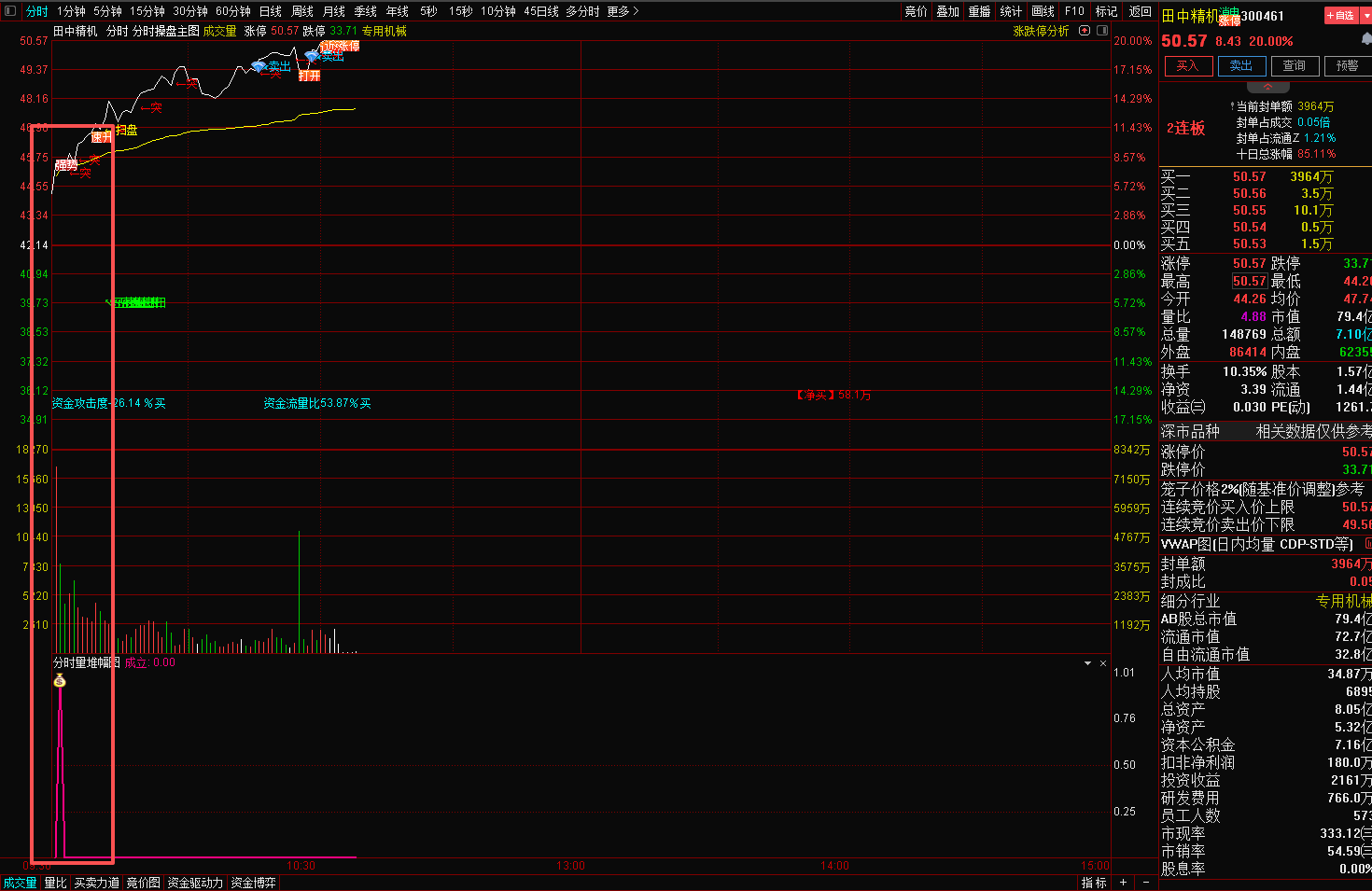Viewport: 1372px width, 891px height.
Task: Open 涨跌停分析 link
Action: pyautogui.click(x=1041, y=31)
